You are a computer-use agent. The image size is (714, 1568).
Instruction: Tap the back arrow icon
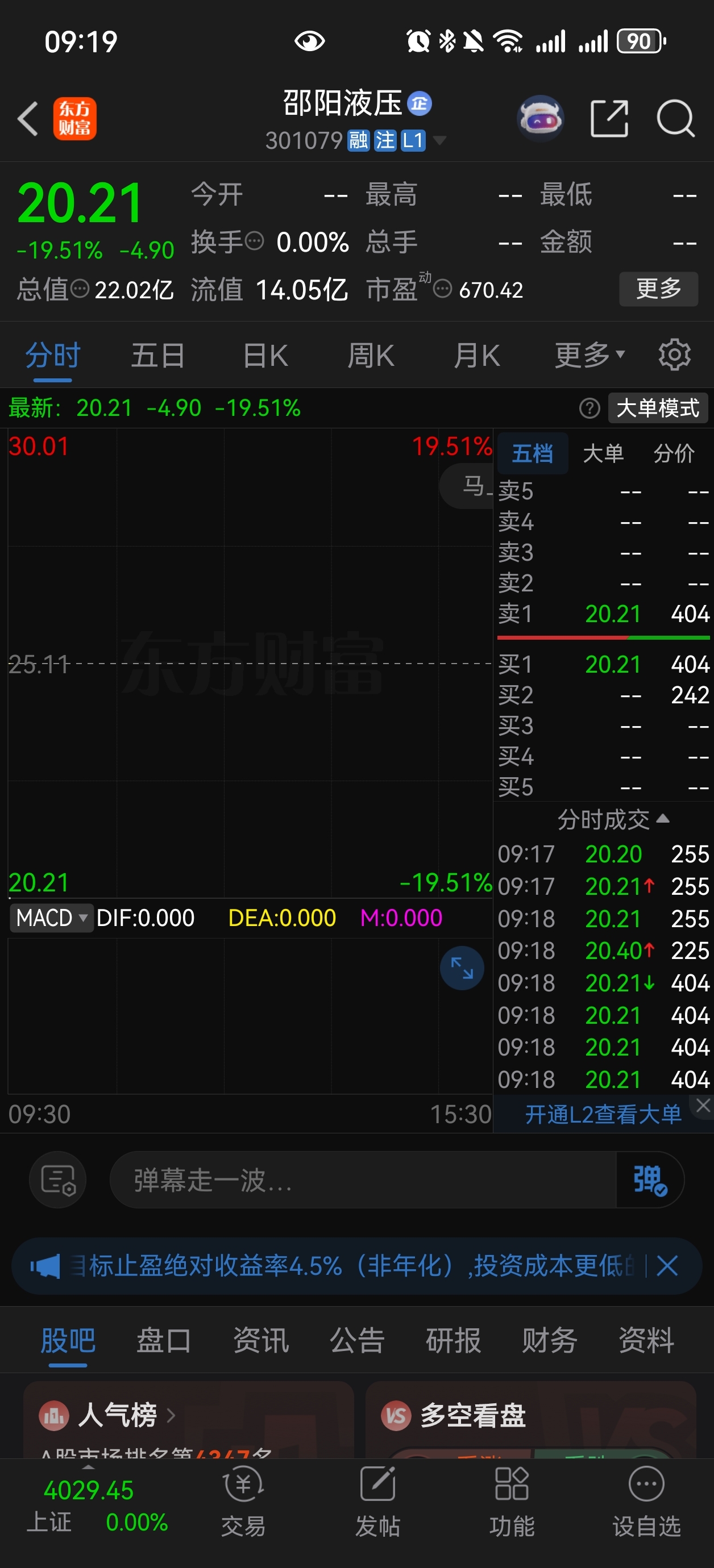(x=28, y=118)
